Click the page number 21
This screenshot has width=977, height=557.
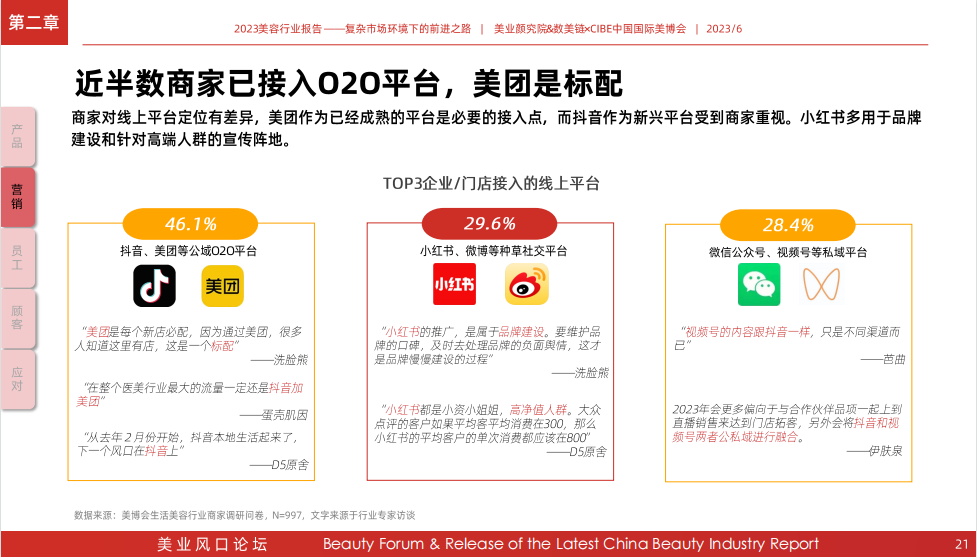[961, 544]
